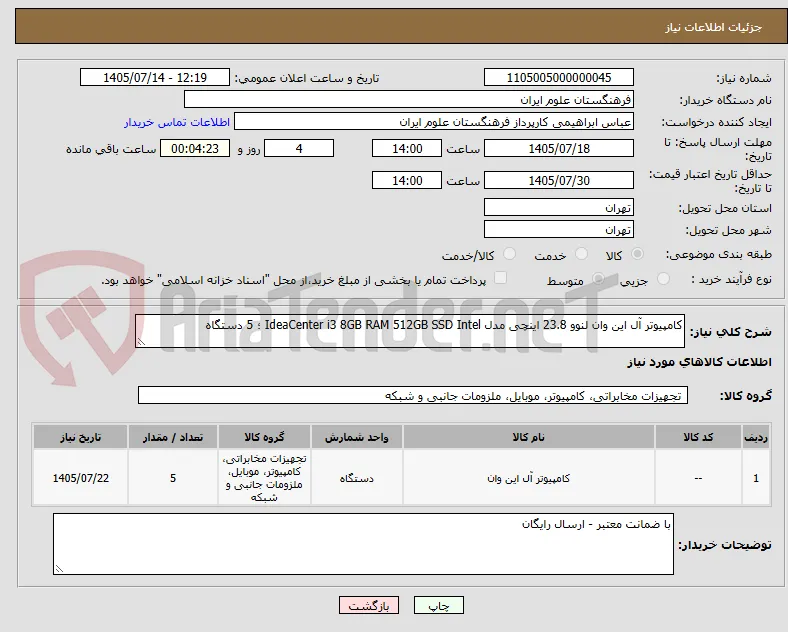Click the جزئیات اطلاعات نیاز header title
The image size is (788, 632).
coord(714,27)
